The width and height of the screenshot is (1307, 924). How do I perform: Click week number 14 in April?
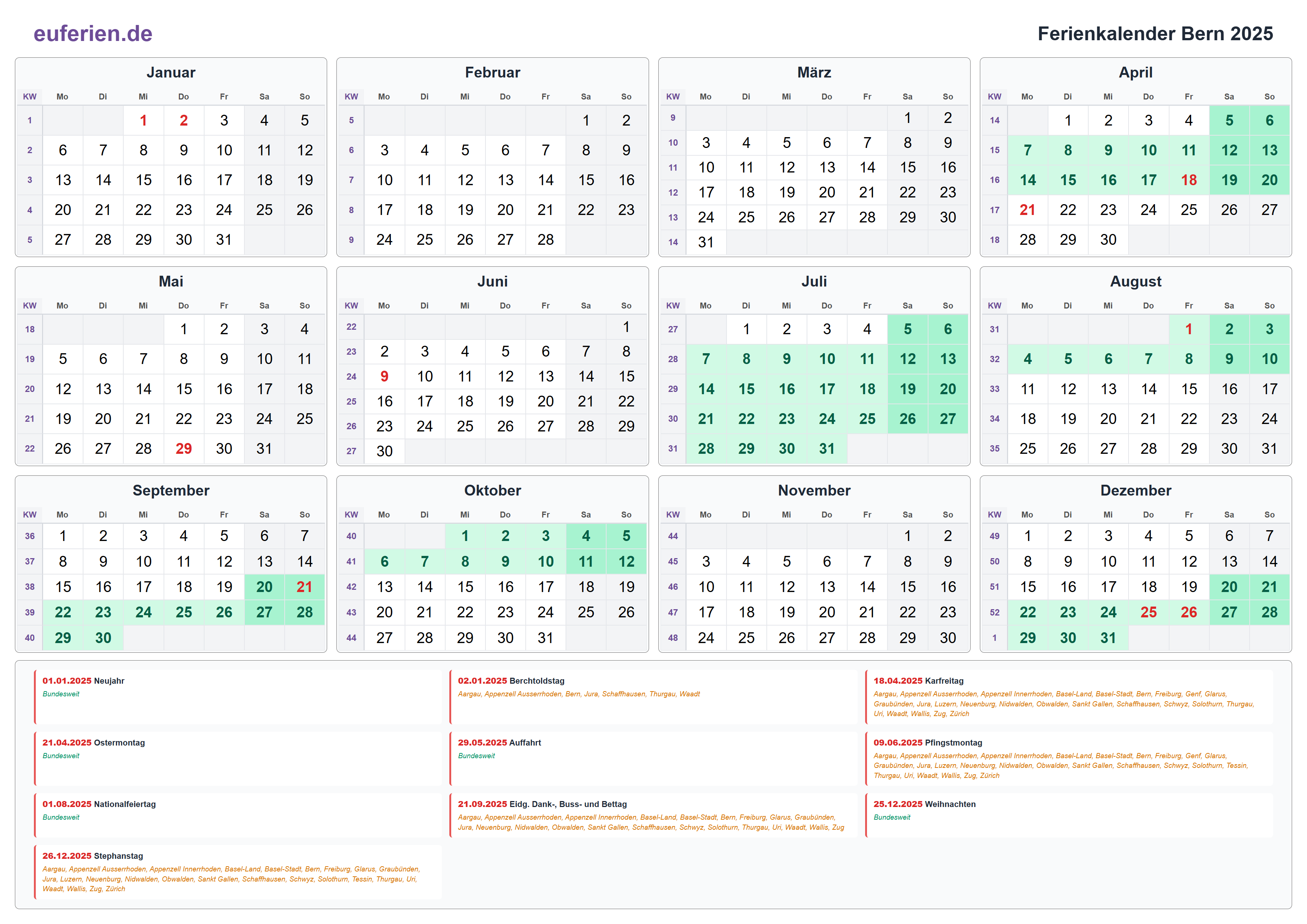click(x=994, y=120)
